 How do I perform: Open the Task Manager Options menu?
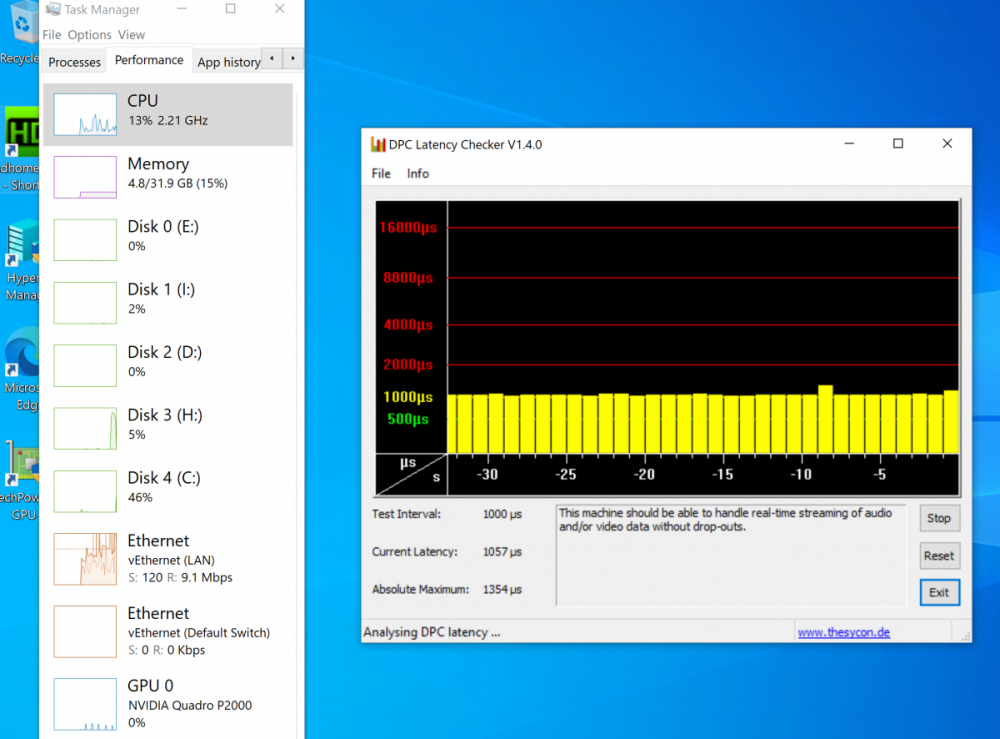pyautogui.click(x=90, y=35)
